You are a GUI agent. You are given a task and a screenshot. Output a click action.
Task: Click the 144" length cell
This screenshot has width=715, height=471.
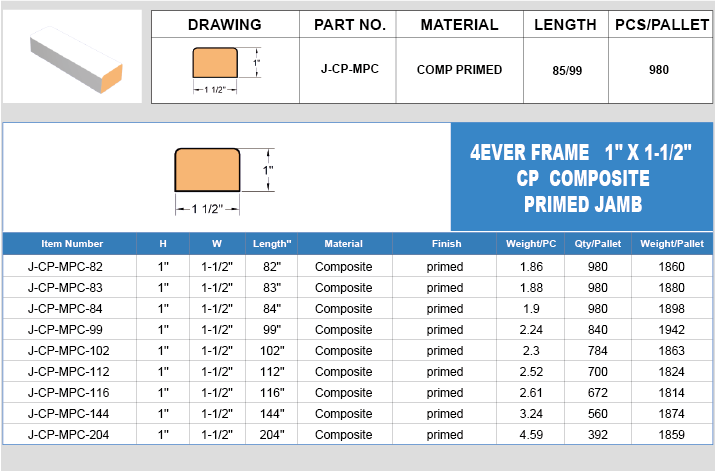pyautogui.click(x=272, y=414)
